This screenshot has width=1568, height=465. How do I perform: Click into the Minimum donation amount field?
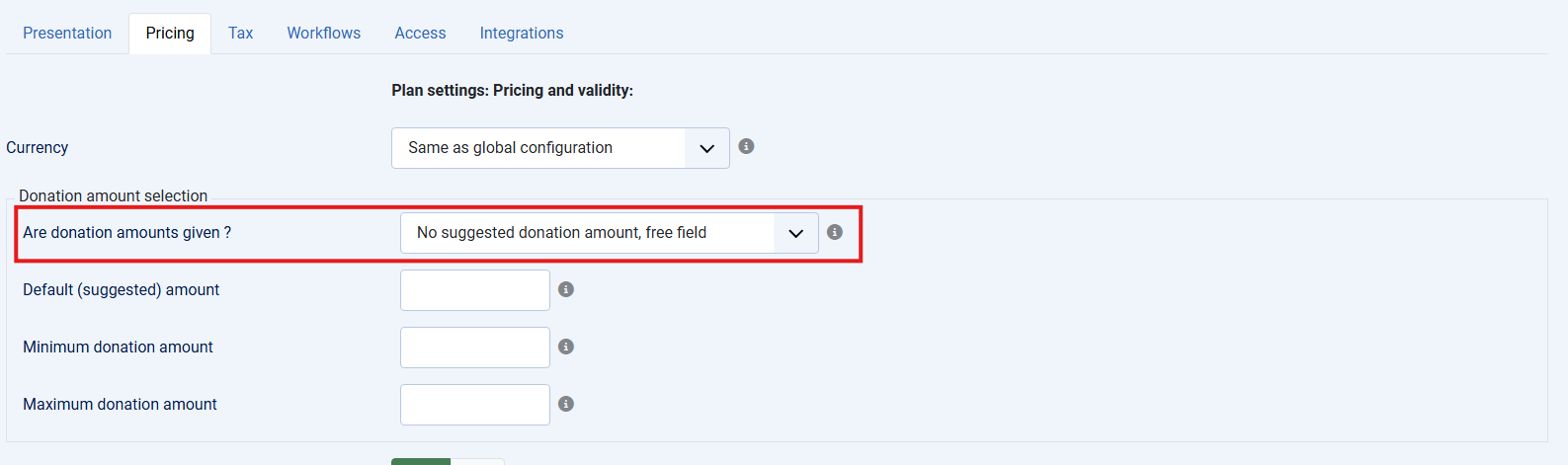tap(475, 348)
